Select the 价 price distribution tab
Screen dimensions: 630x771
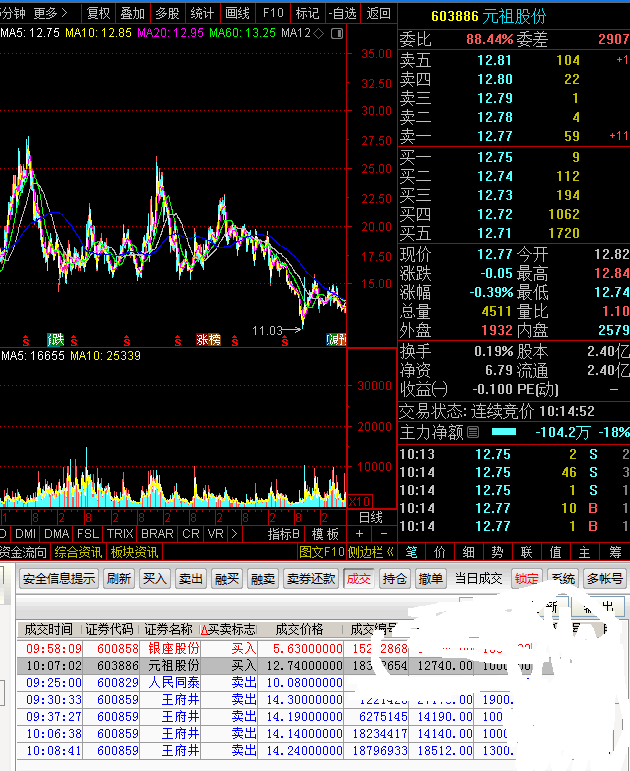440,553
